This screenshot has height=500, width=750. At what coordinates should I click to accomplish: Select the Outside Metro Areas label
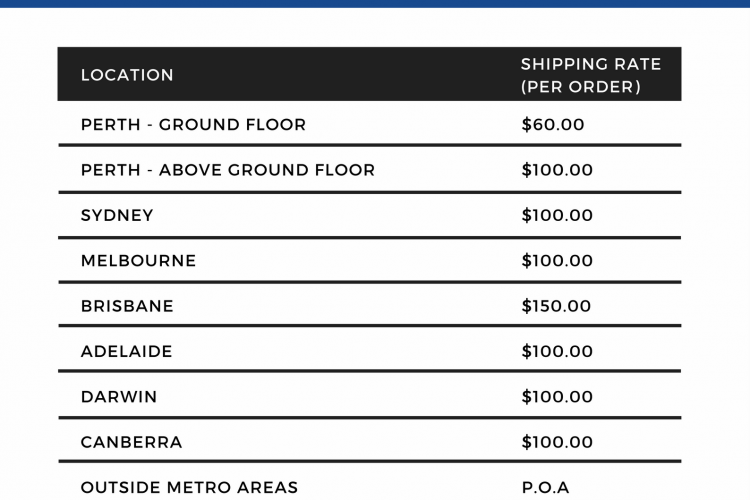click(x=189, y=488)
